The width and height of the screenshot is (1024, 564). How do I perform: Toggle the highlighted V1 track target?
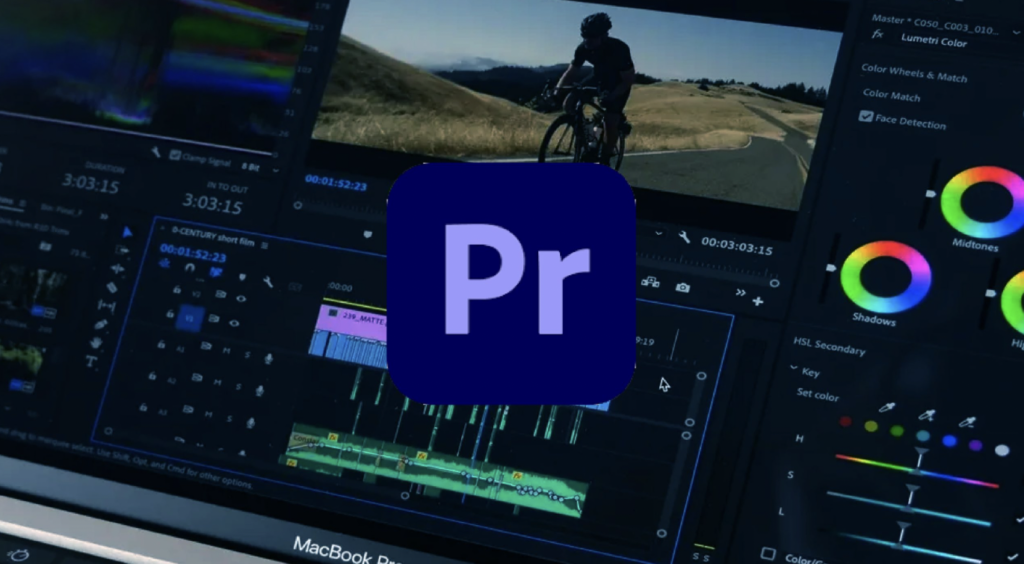click(191, 319)
